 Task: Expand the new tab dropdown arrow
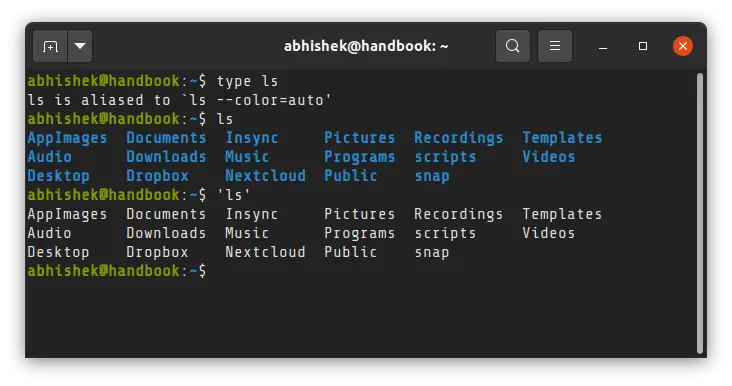click(80, 46)
